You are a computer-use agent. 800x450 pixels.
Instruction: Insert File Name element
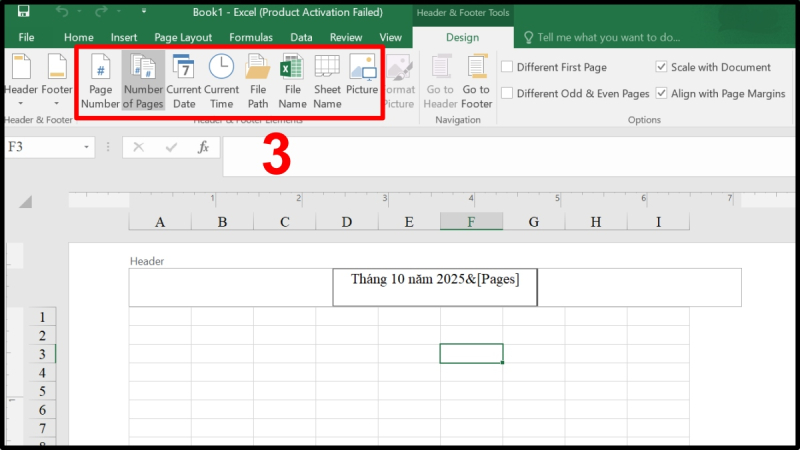292,81
